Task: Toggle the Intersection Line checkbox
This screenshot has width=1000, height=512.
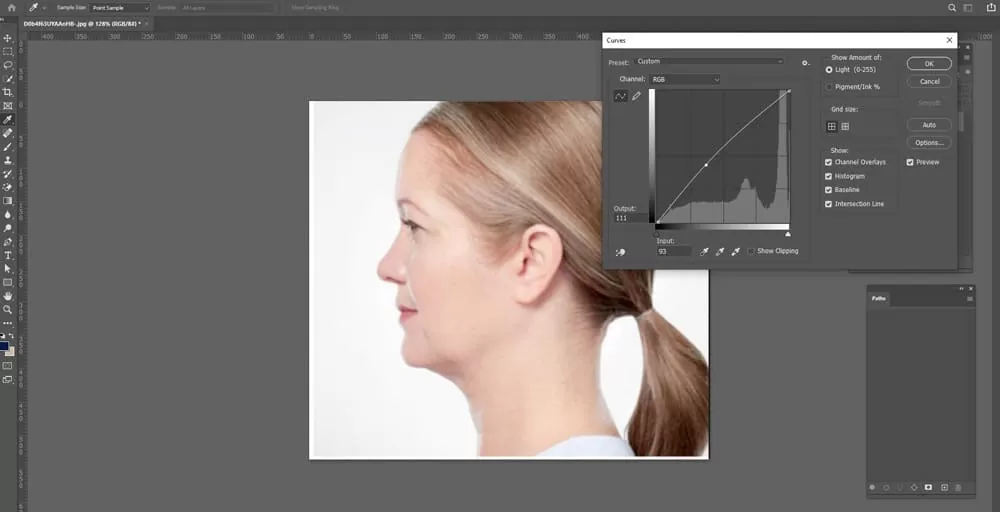Action: coord(828,204)
